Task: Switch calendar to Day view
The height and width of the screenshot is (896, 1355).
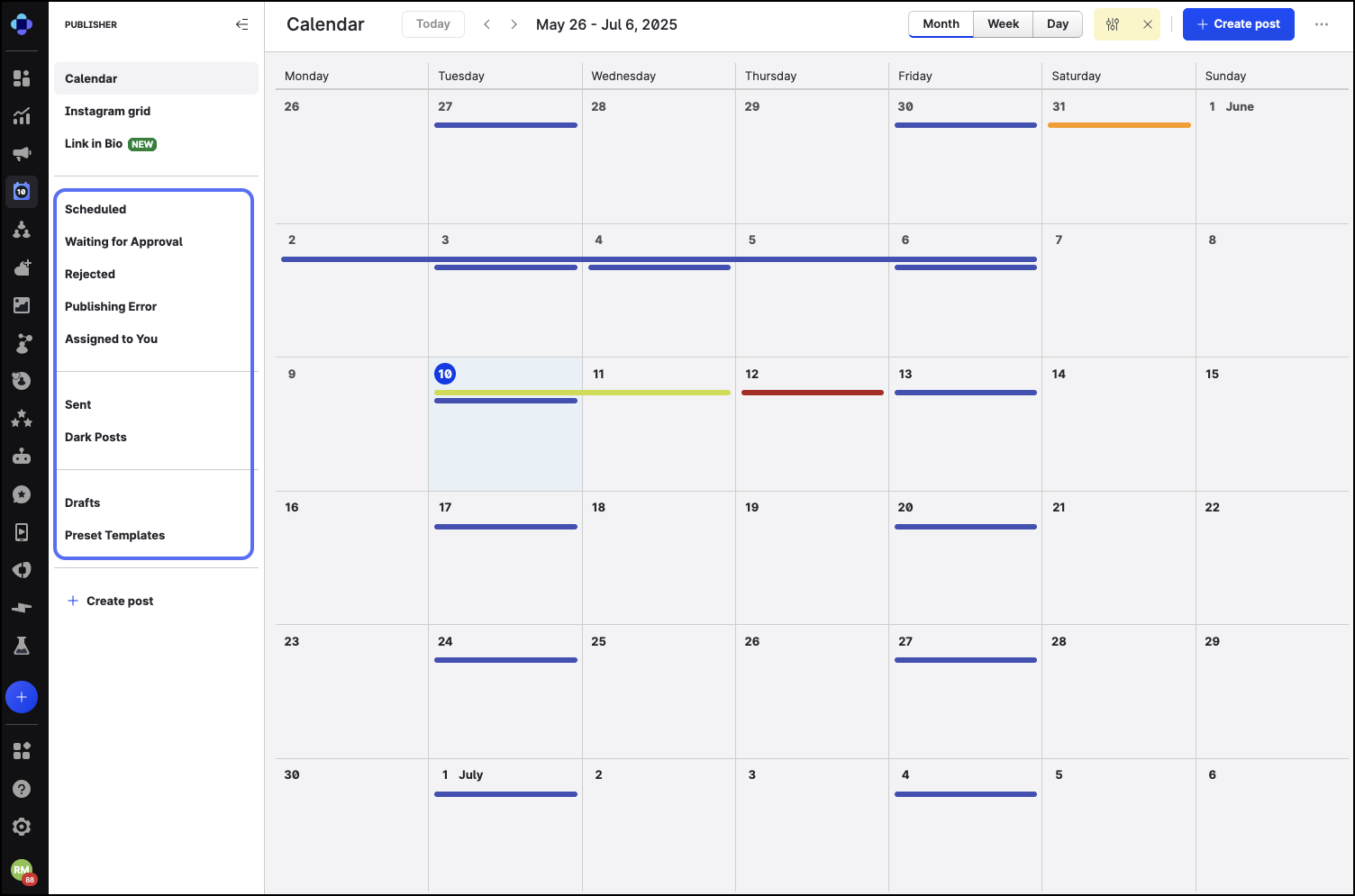Action: [x=1057, y=24]
